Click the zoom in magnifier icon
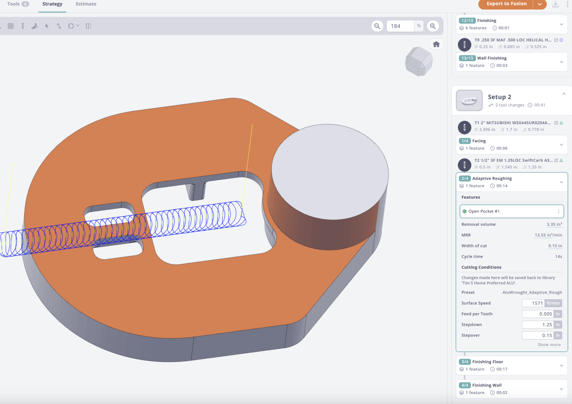Image resolution: width=572 pixels, height=404 pixels. [433, 26]
